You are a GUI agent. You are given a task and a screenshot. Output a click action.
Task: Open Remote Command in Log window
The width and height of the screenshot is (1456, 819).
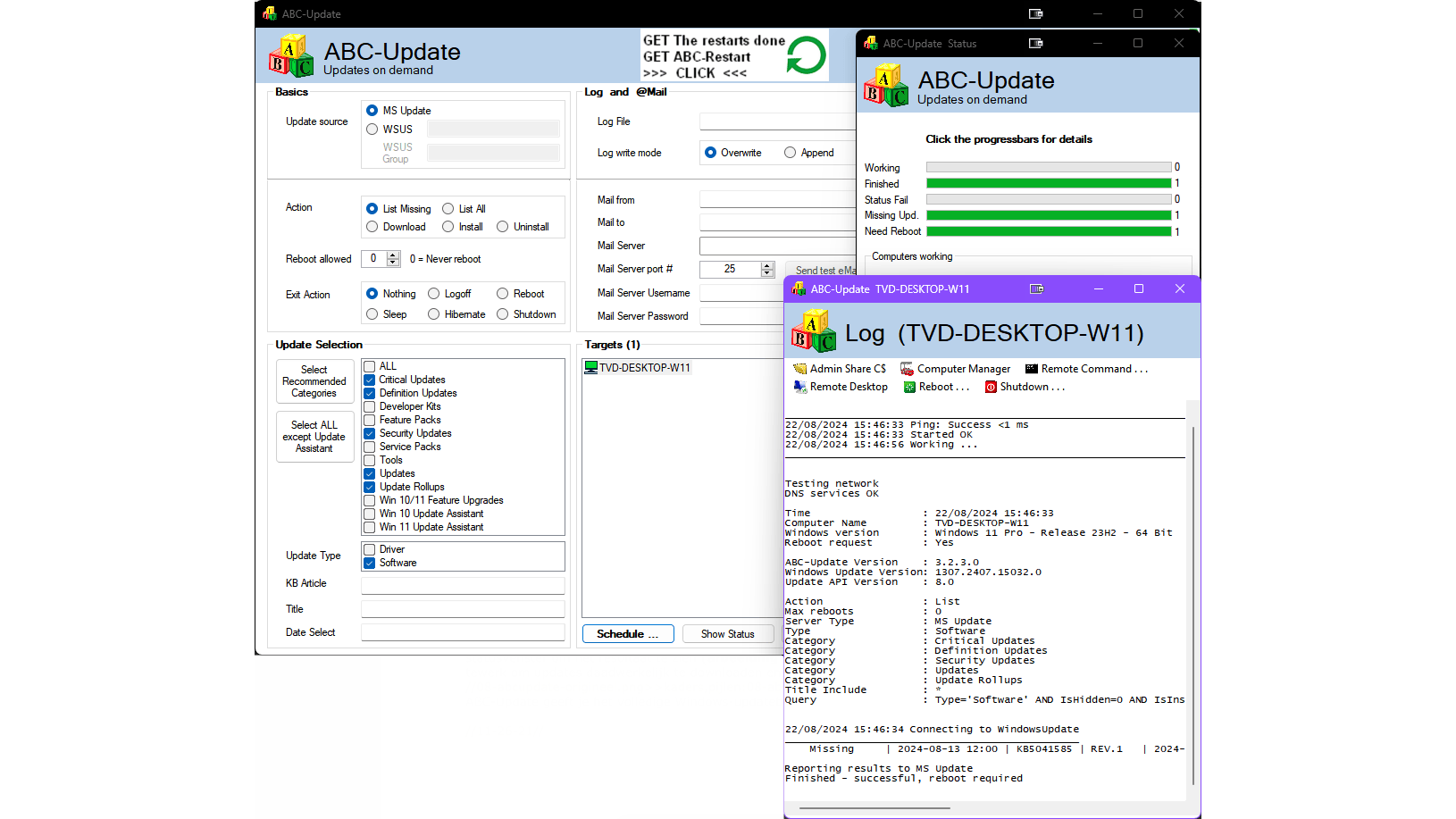tap(1086, 369)
